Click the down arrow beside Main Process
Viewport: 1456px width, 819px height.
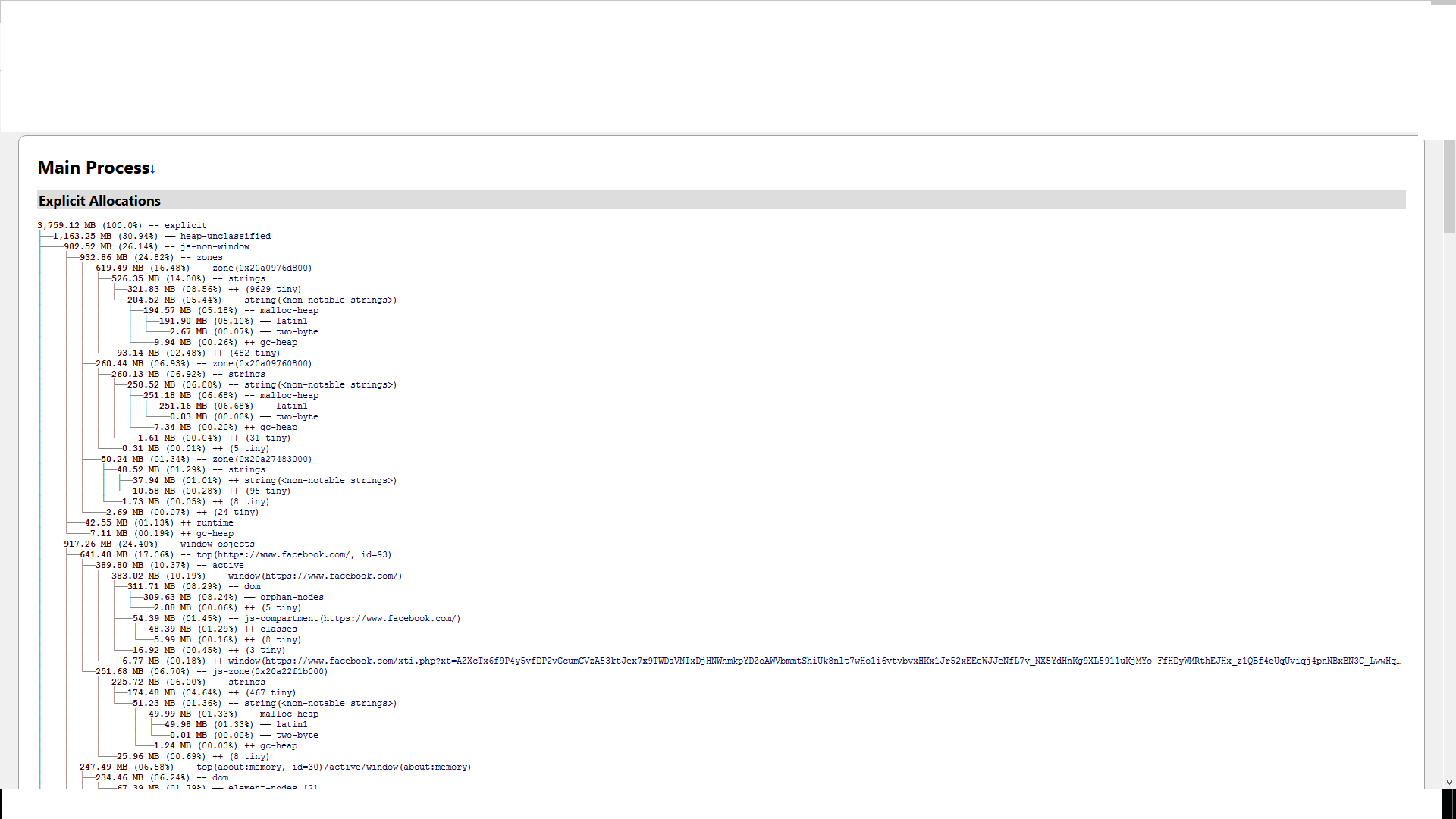click(x=152, y=170)
